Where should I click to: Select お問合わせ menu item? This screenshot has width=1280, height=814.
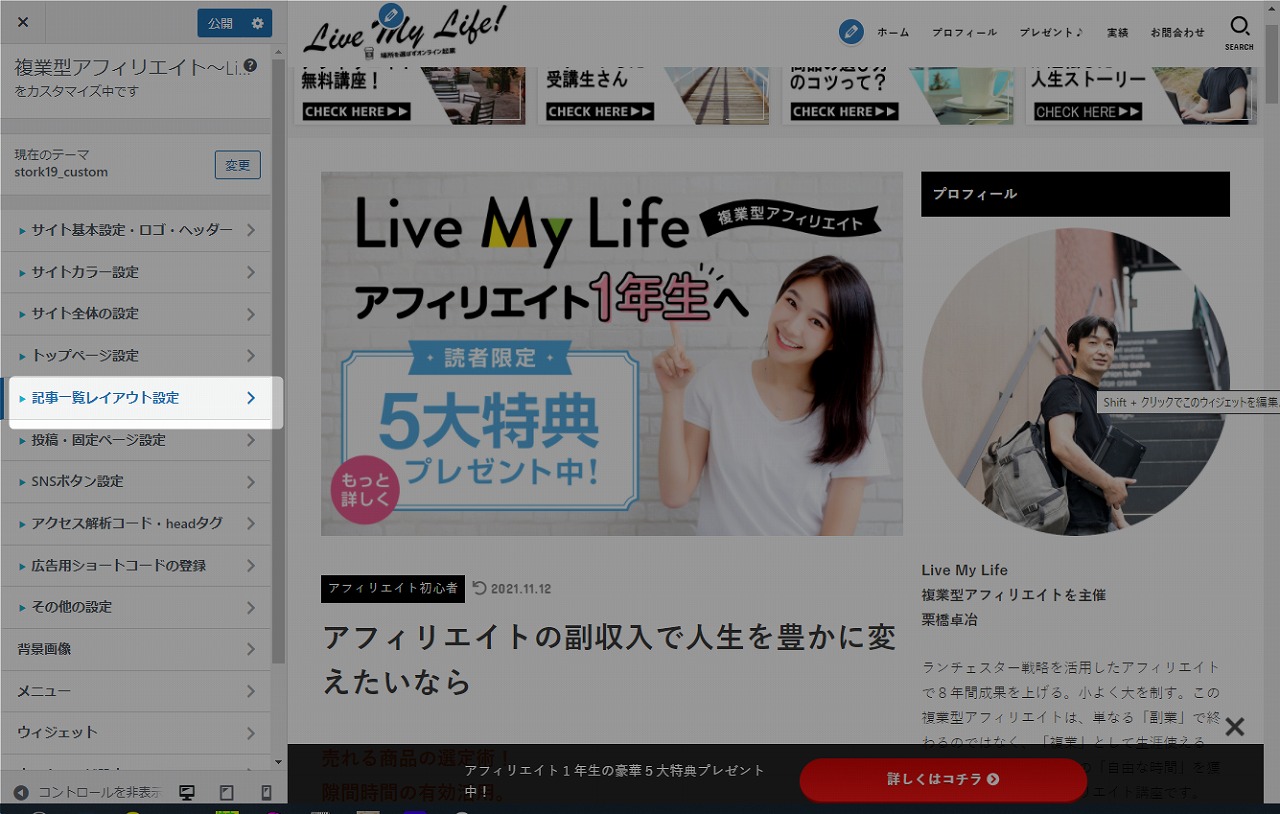point(1177,32)
